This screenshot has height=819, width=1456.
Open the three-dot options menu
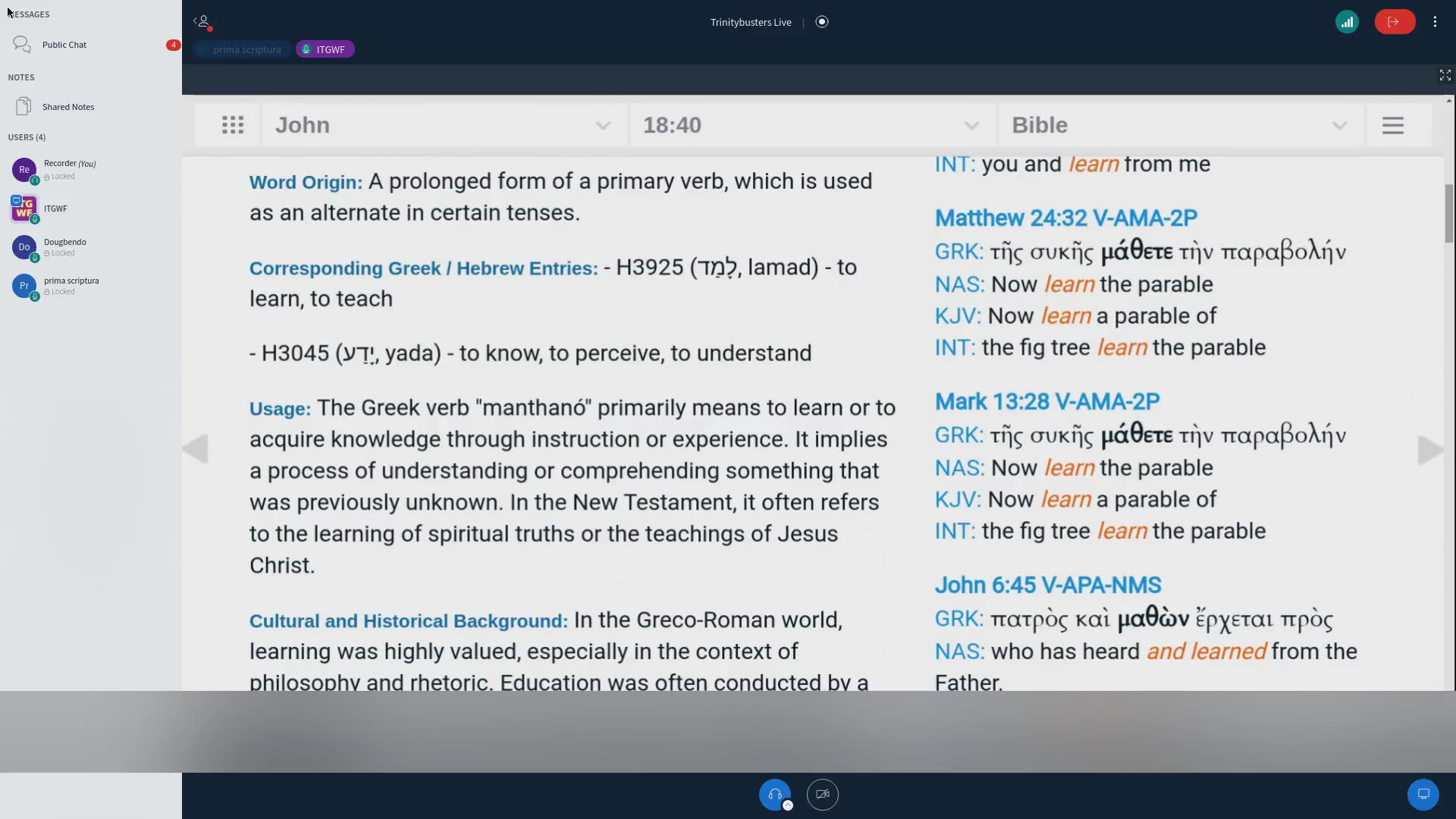pos(1435,22)
